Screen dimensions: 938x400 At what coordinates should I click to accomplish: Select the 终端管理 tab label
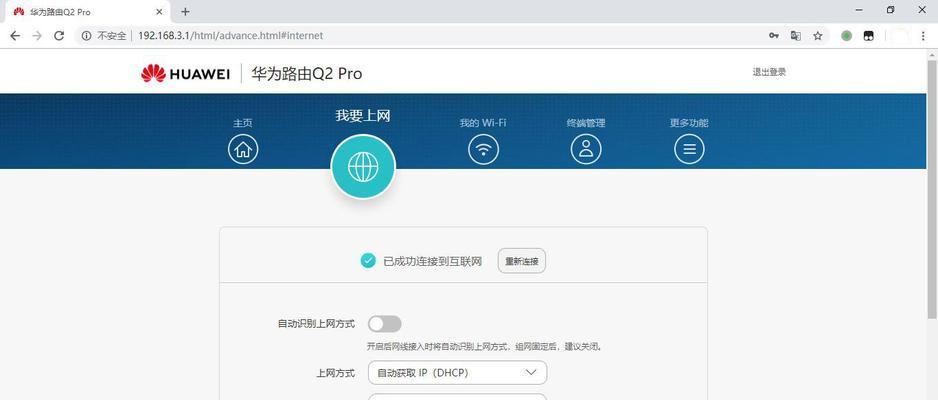tap(586, 123)
